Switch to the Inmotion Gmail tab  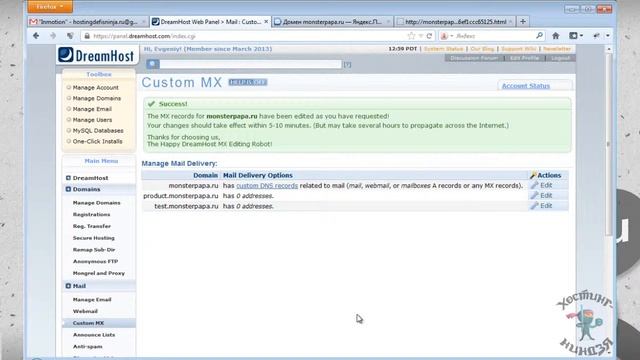coord(88,22)
